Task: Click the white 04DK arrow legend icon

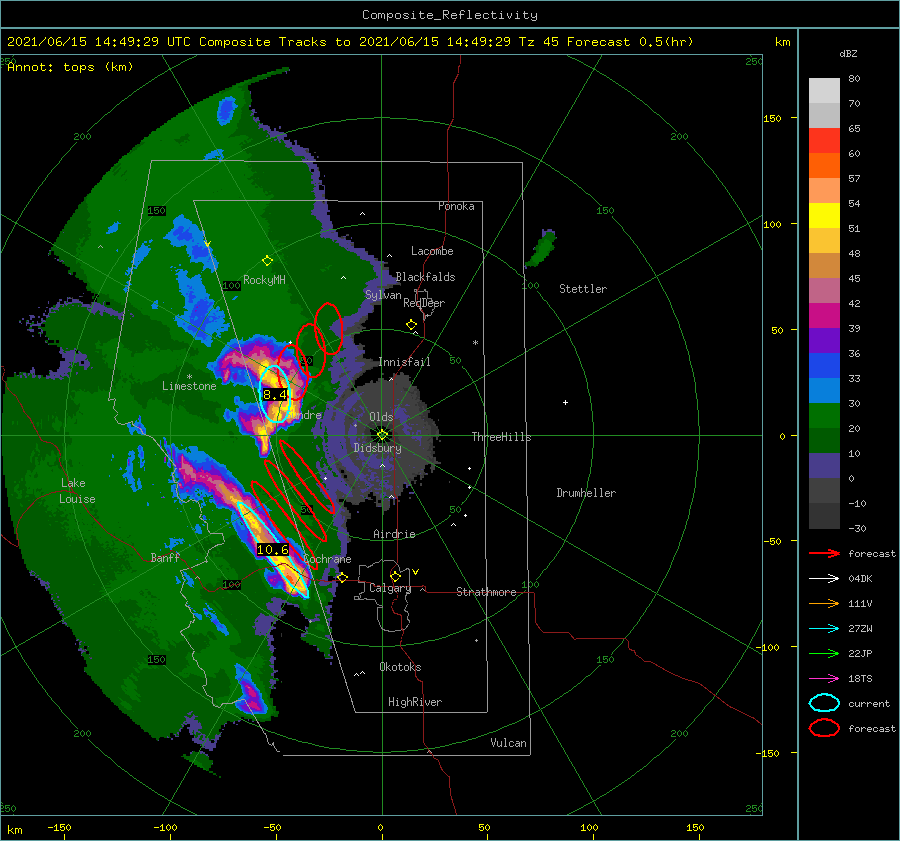Action: pyautogui.click(x=824, y=579)
